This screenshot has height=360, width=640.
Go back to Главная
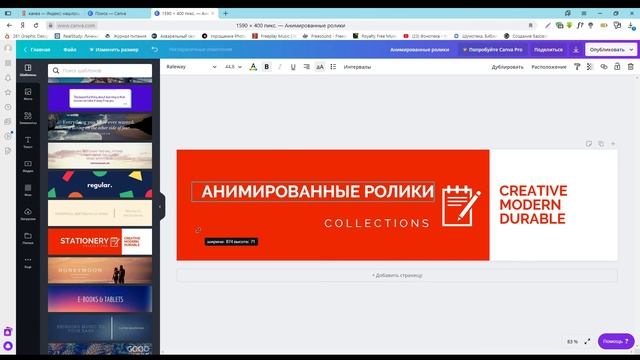coord(37,49)
